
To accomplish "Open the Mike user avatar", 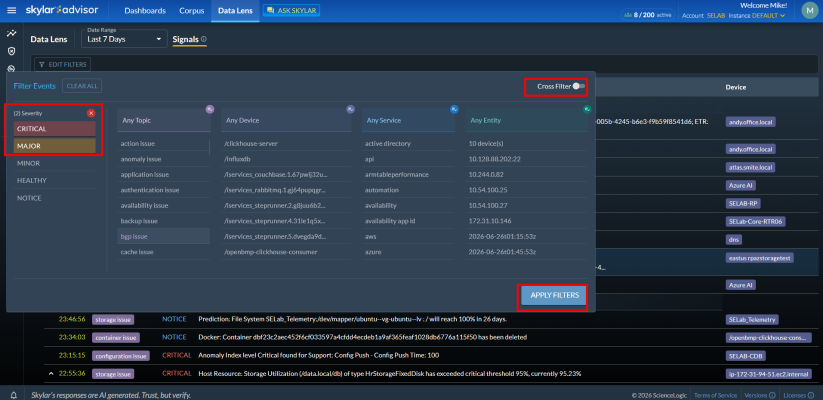I will click(x=809, y=10).
